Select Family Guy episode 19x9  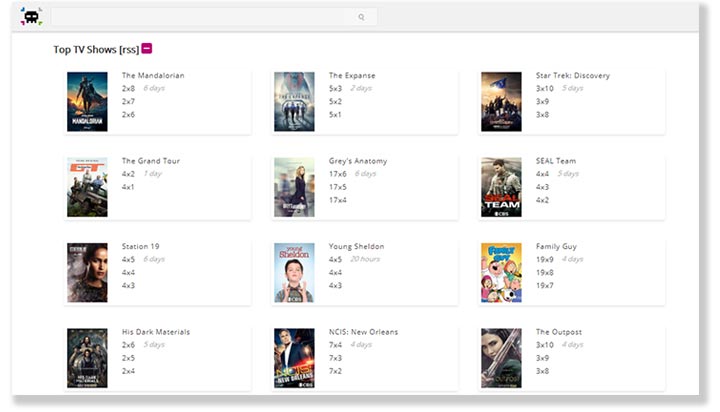(544, 259)
